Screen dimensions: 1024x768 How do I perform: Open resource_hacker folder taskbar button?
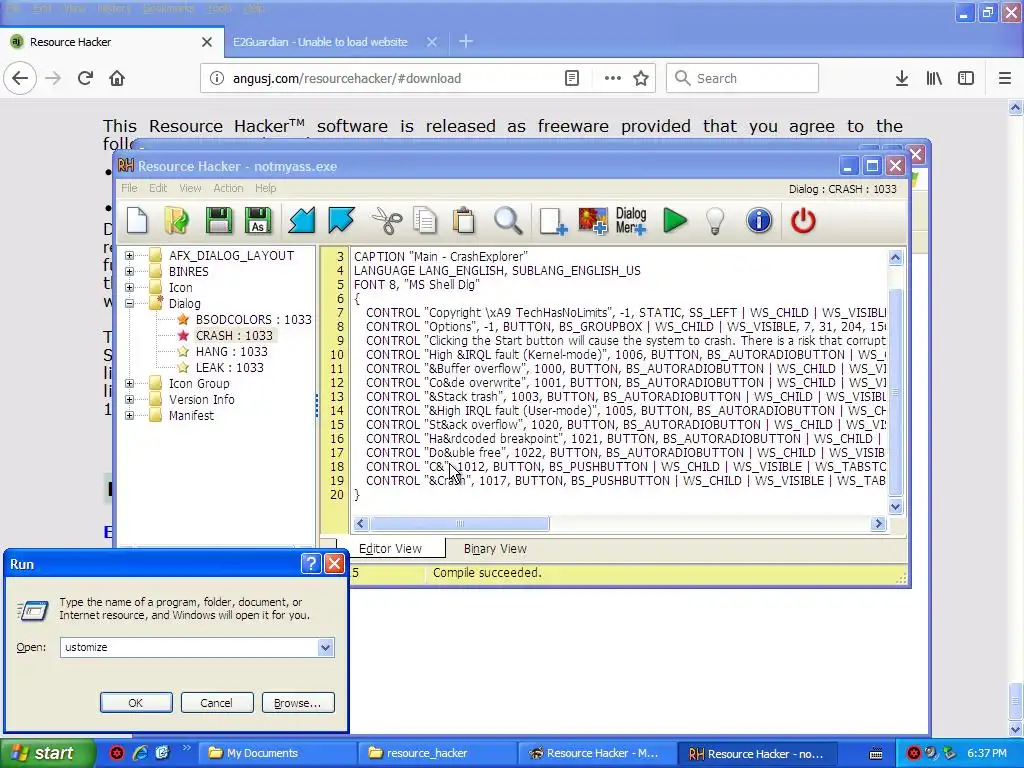click(x=436, y=753)
